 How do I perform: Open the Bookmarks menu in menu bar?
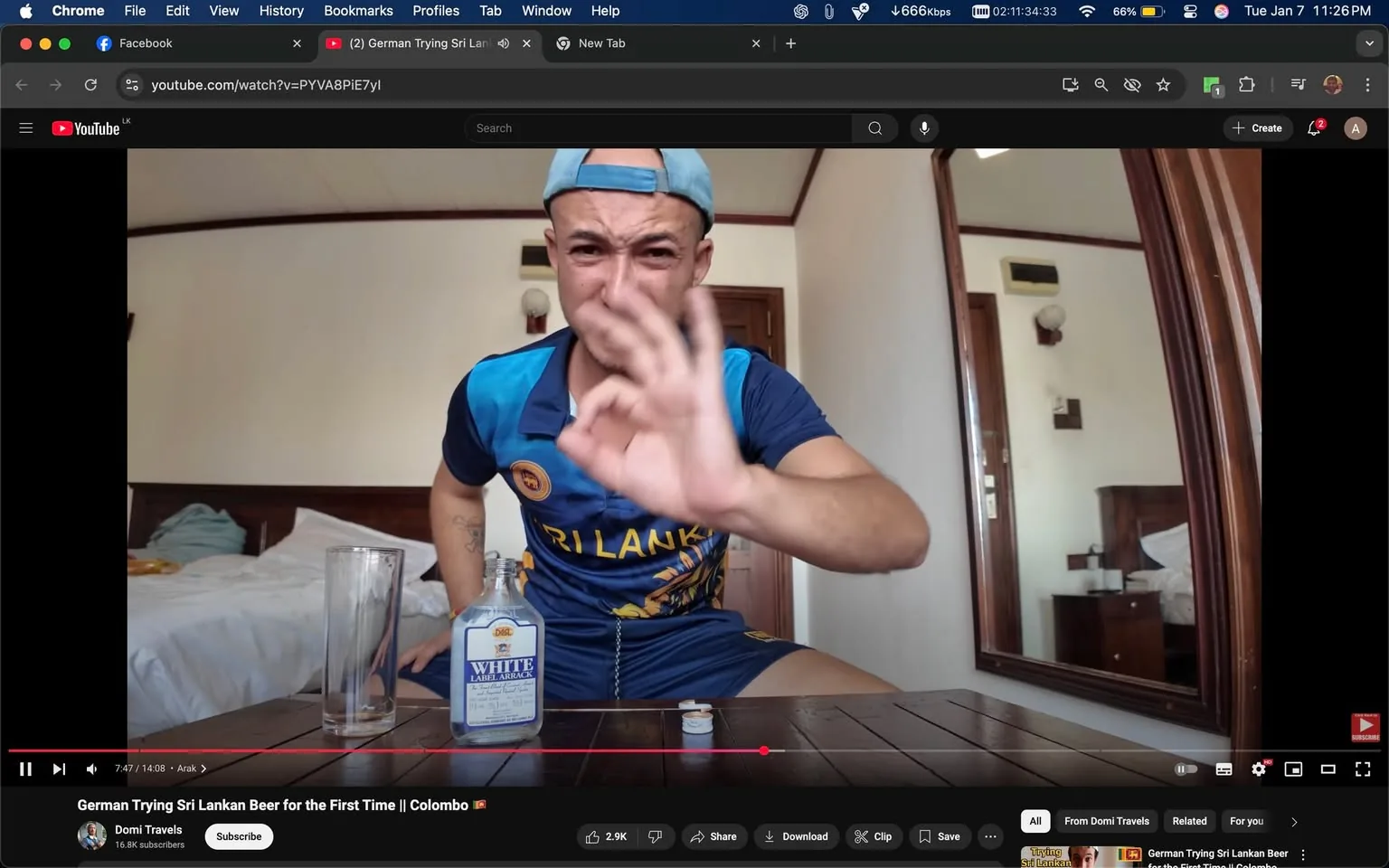point(358,11)
